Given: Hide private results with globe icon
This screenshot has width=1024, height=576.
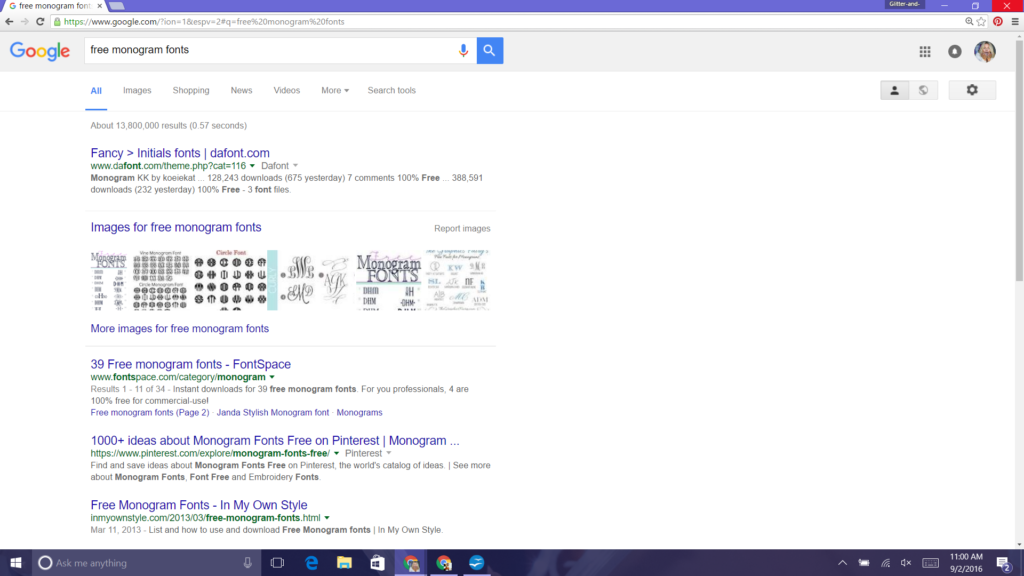Looking at the screenshot, I should point(923,90).
